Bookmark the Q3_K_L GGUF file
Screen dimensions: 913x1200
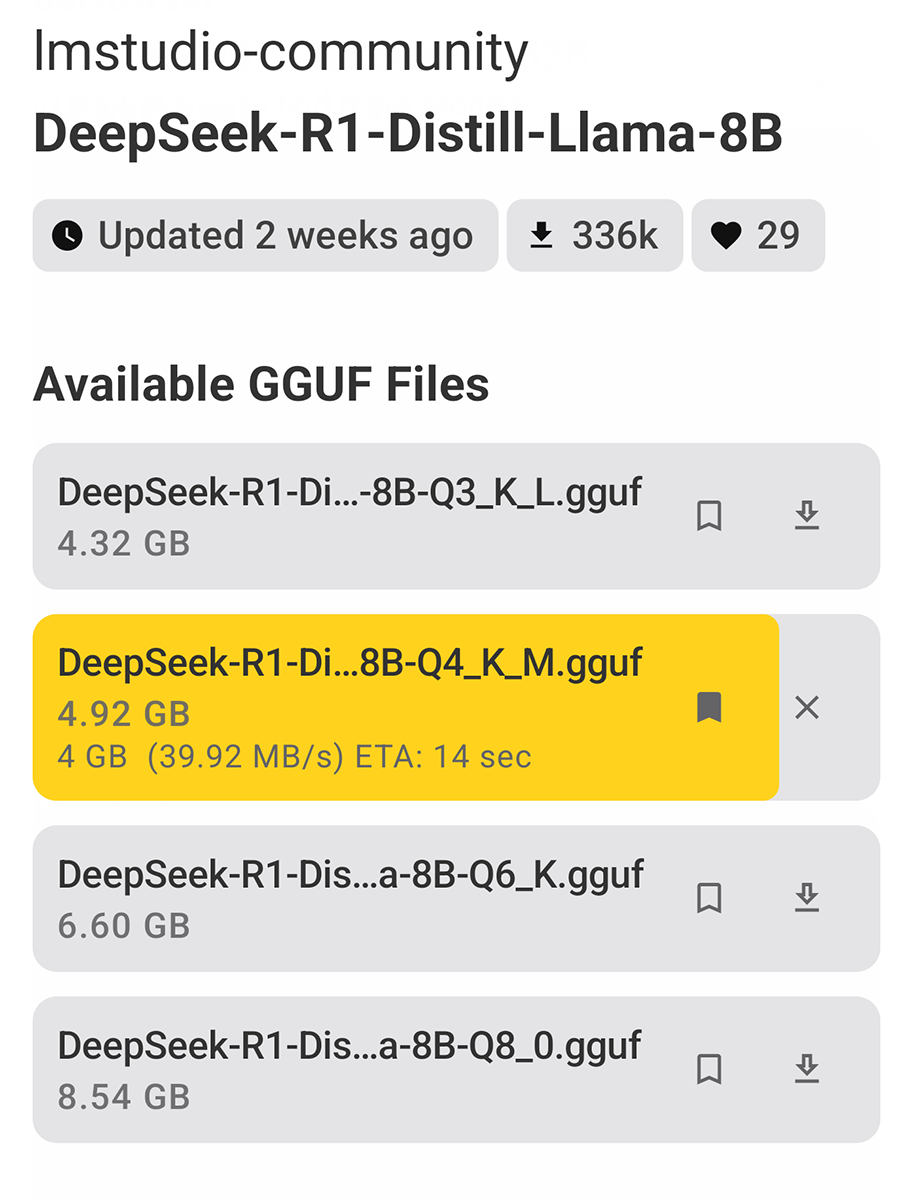click(x=709, y=516)
